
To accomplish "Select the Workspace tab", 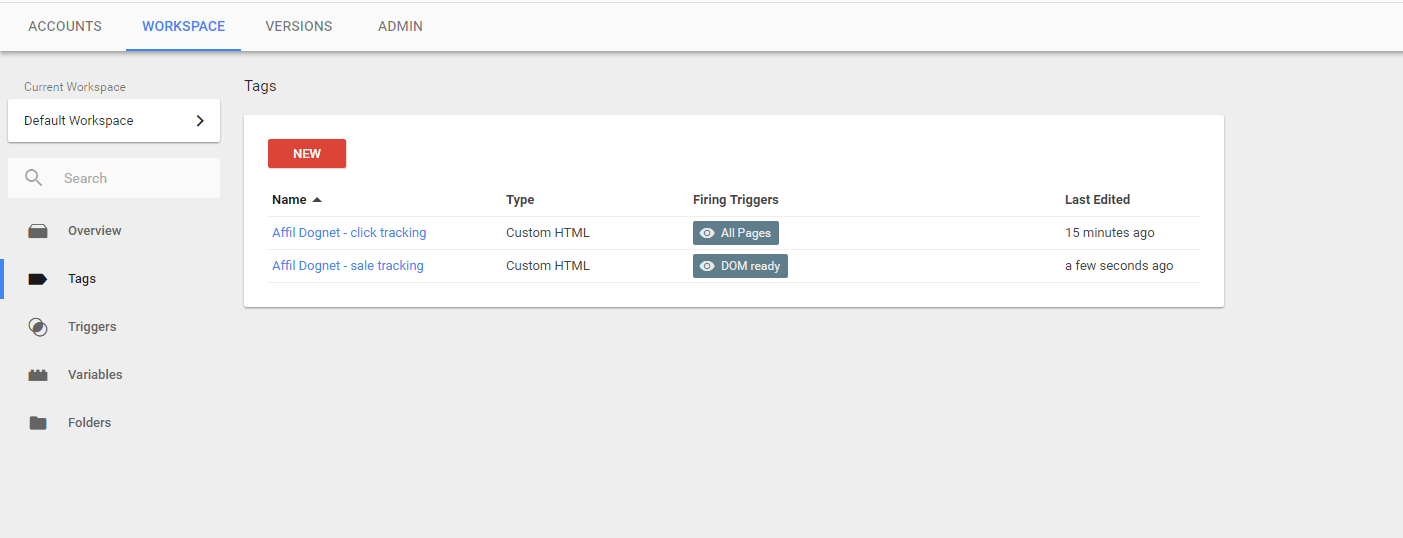I will point(183,26).
